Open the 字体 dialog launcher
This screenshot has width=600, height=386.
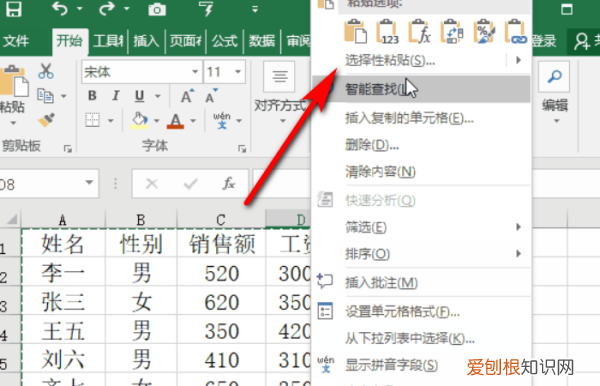tap(242, 149)
